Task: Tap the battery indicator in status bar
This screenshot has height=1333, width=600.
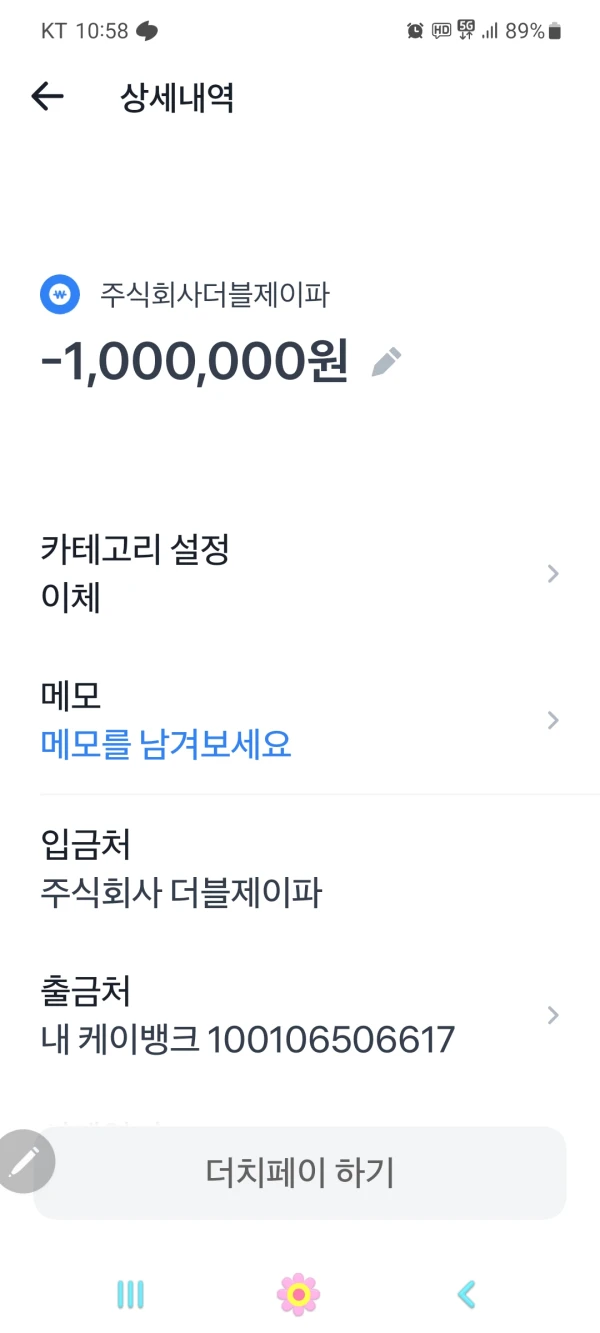Action: pyautogui.click(x=555, y=31)
